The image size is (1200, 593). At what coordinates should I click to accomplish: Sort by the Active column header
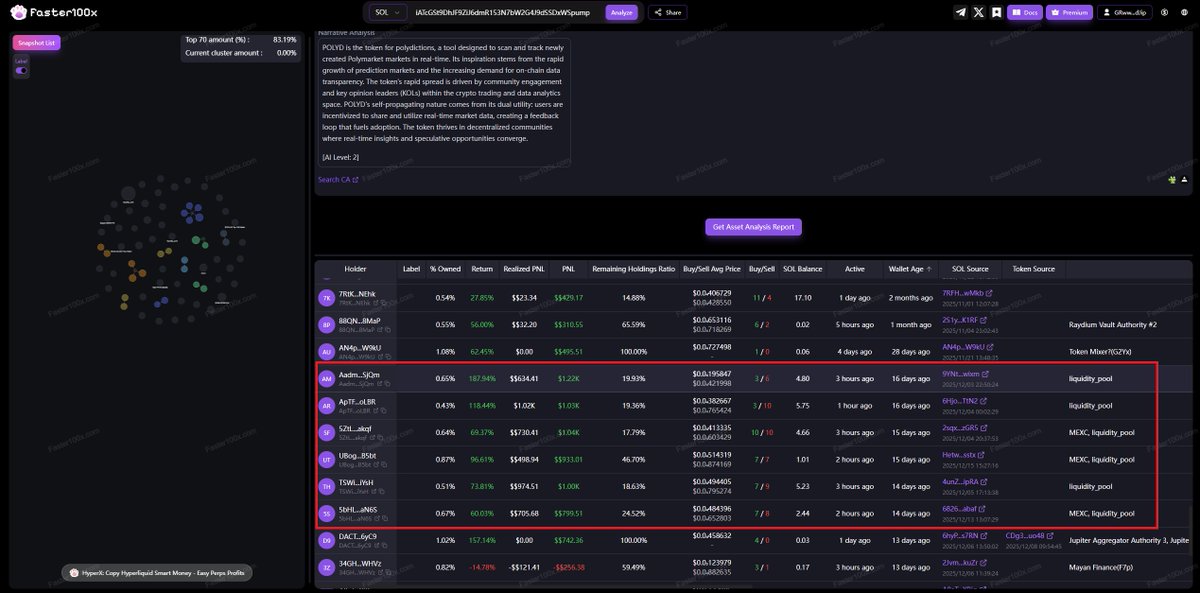[x=855, y=269]
